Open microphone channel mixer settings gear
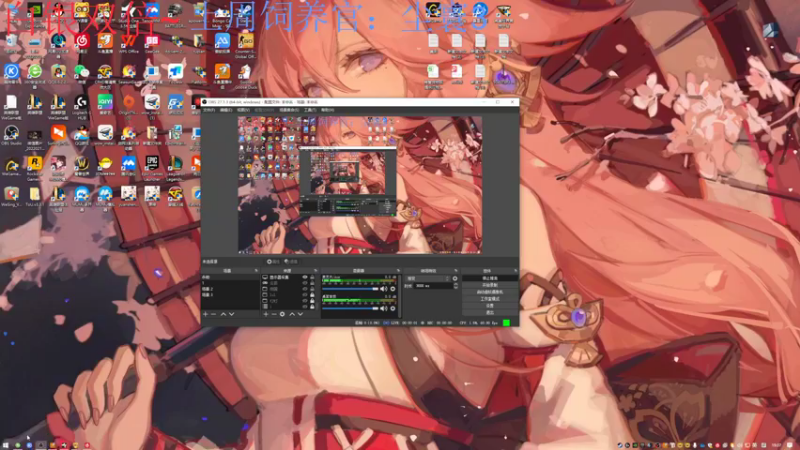 click(x=393, y=289)
